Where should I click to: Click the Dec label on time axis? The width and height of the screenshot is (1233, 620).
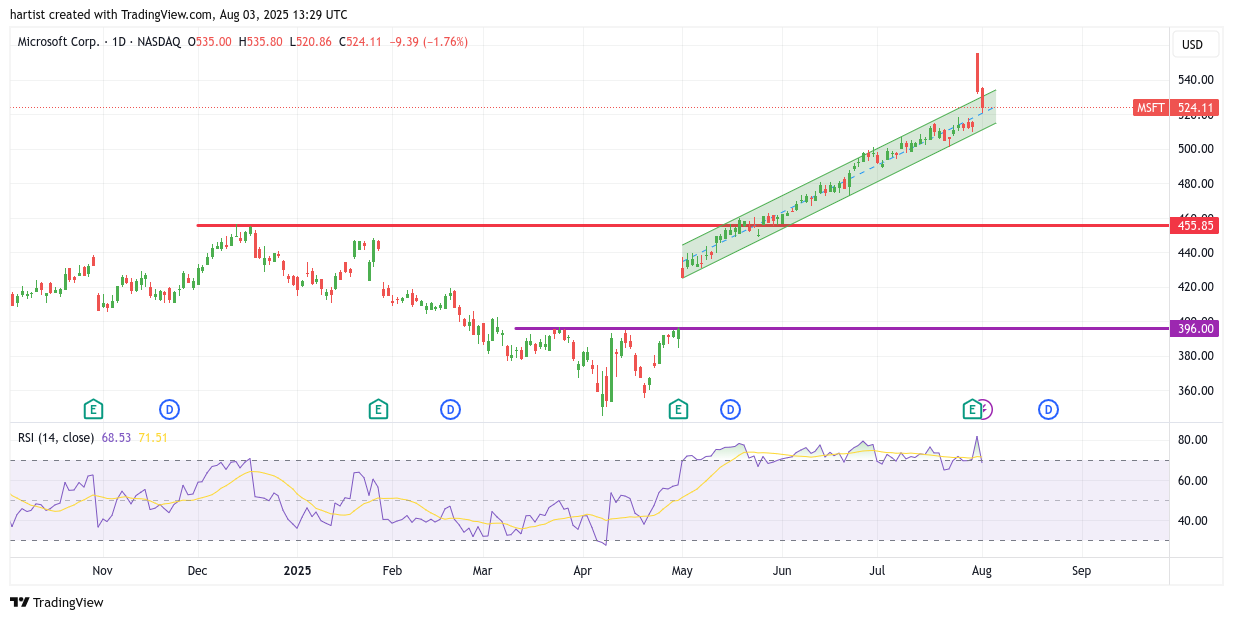click(x=198, y=571)
